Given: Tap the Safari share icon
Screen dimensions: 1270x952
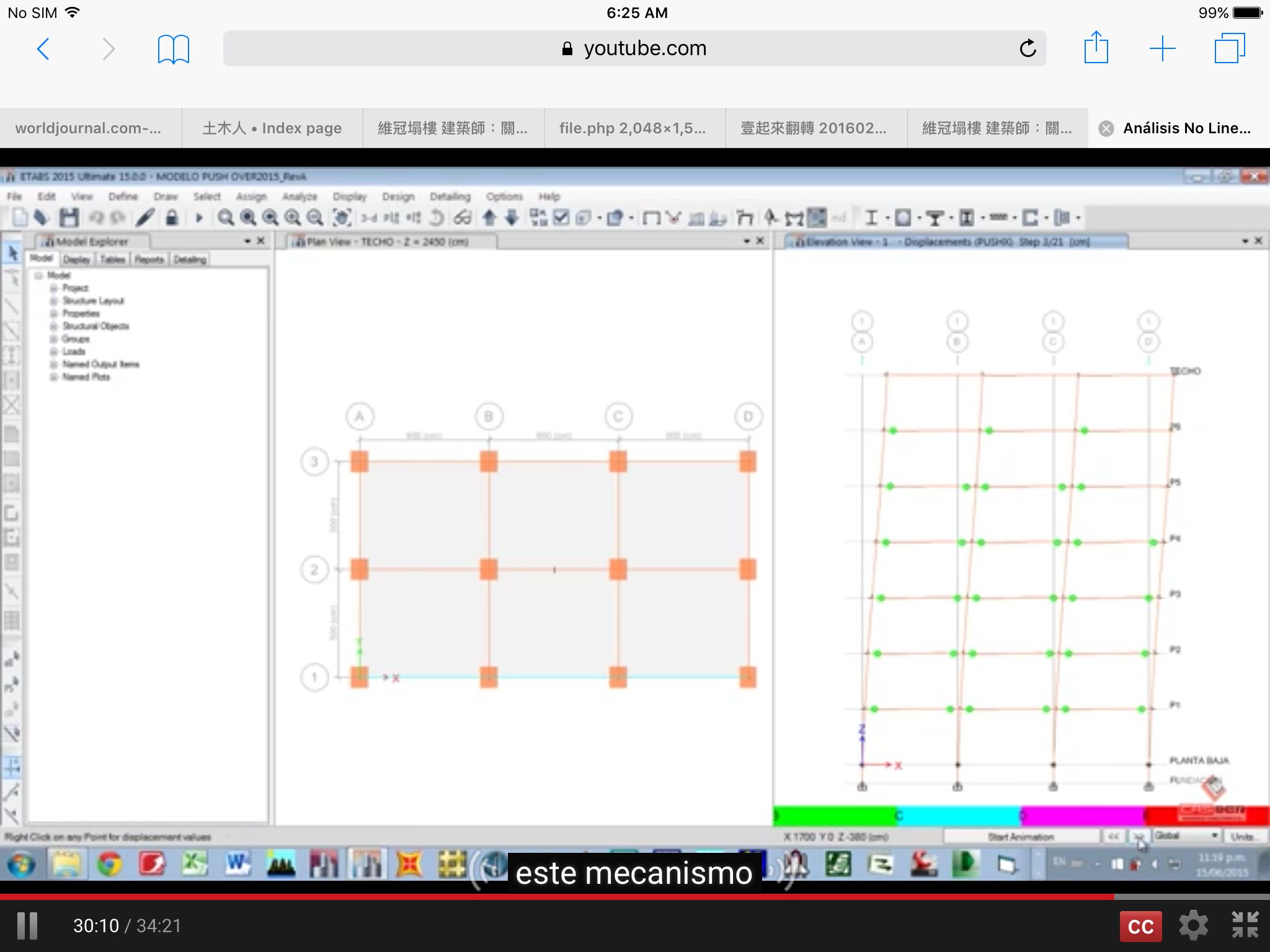Looking at the screenshot, I should (1096, 47).
